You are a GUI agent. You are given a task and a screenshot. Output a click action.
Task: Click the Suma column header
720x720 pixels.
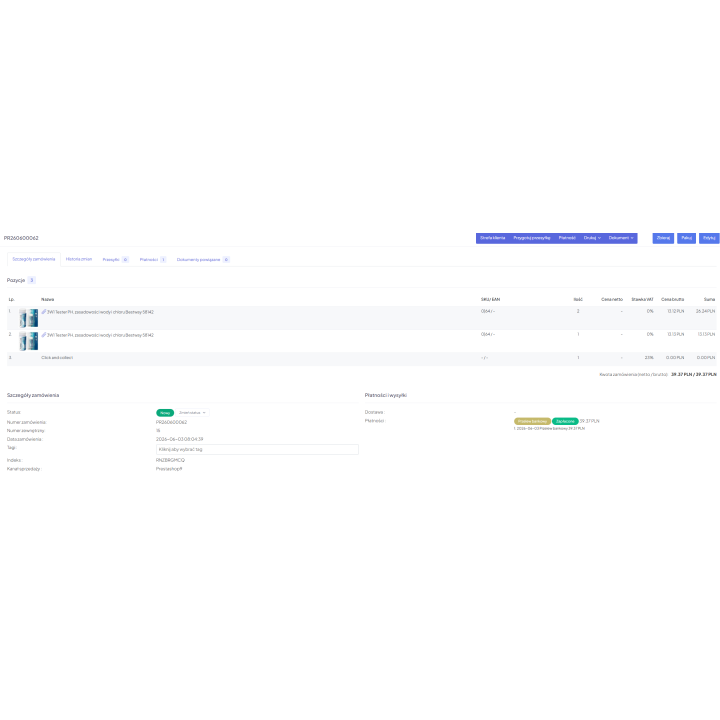709,299
